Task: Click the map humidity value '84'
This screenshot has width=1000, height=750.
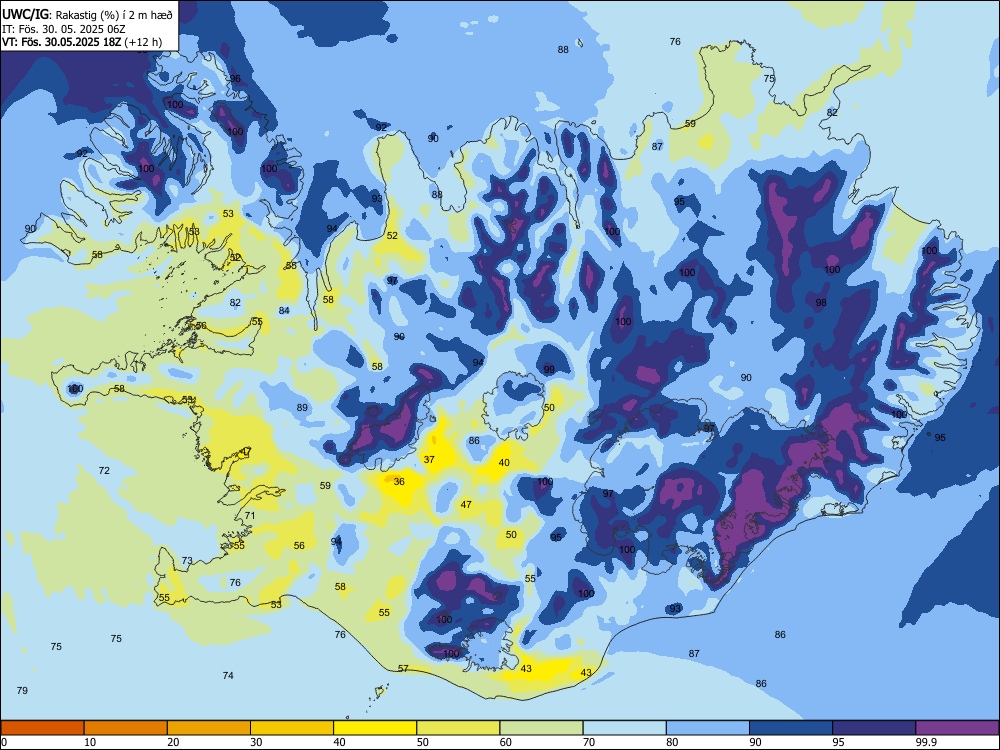Action: [284, 311]
